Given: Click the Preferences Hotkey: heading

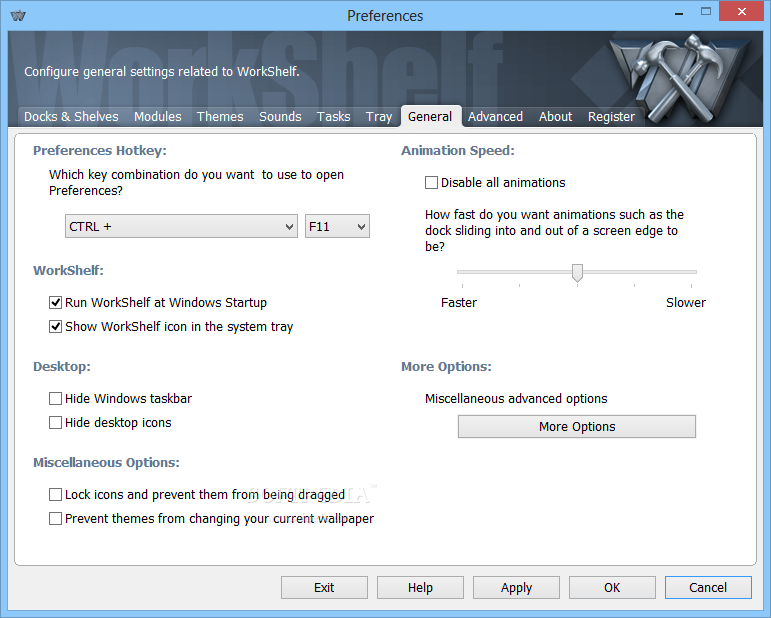Looking at the screenshot, I should [x=100, y=150].
